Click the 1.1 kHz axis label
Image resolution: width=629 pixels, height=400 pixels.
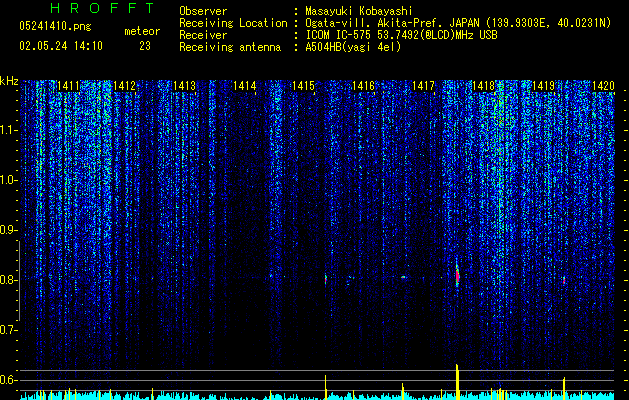pyautogui.click(x=7, y=130)
